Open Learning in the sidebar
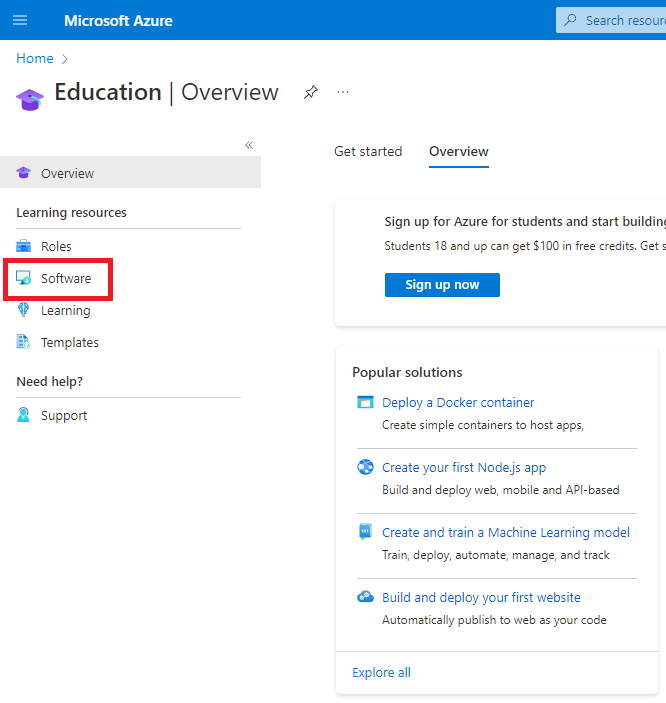This screenshot has height=703, width=666. pos(65,311)
